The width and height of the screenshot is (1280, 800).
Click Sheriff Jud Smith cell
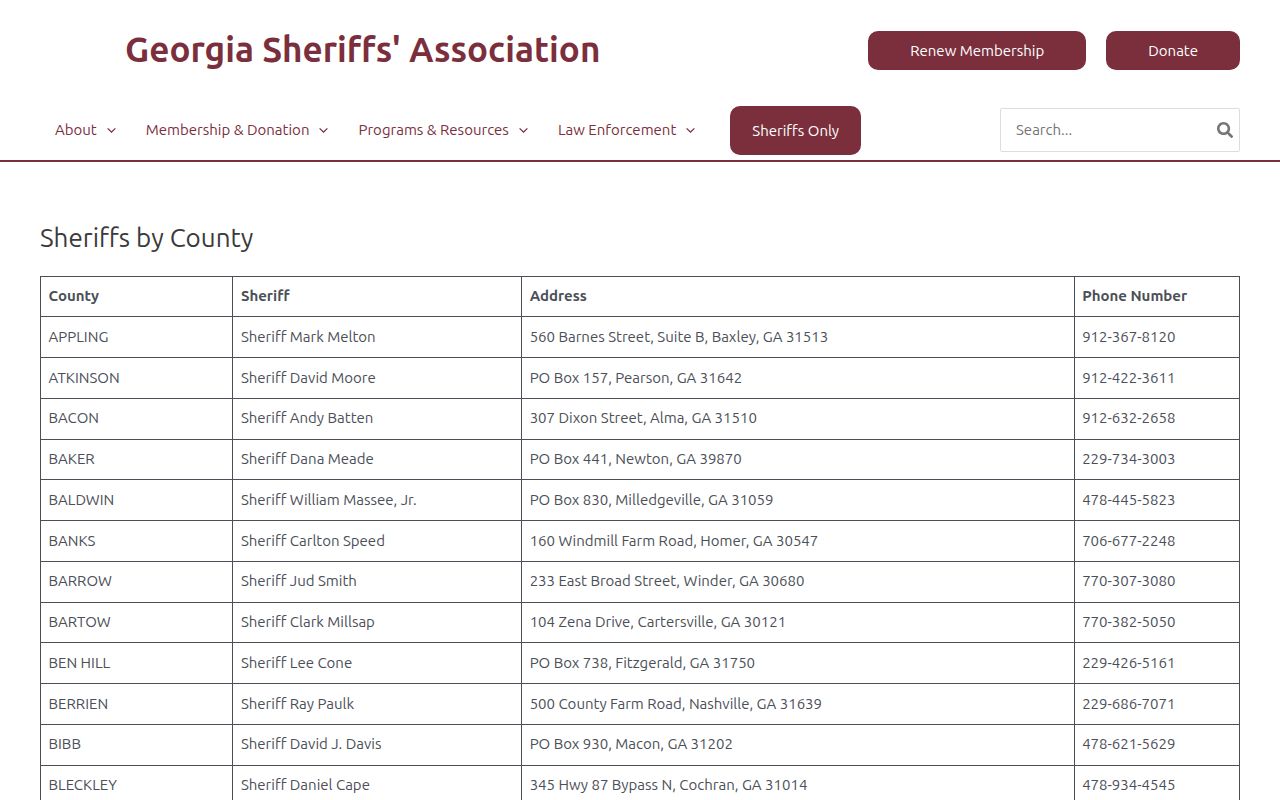pyautogui.click(x=377, y=581)
